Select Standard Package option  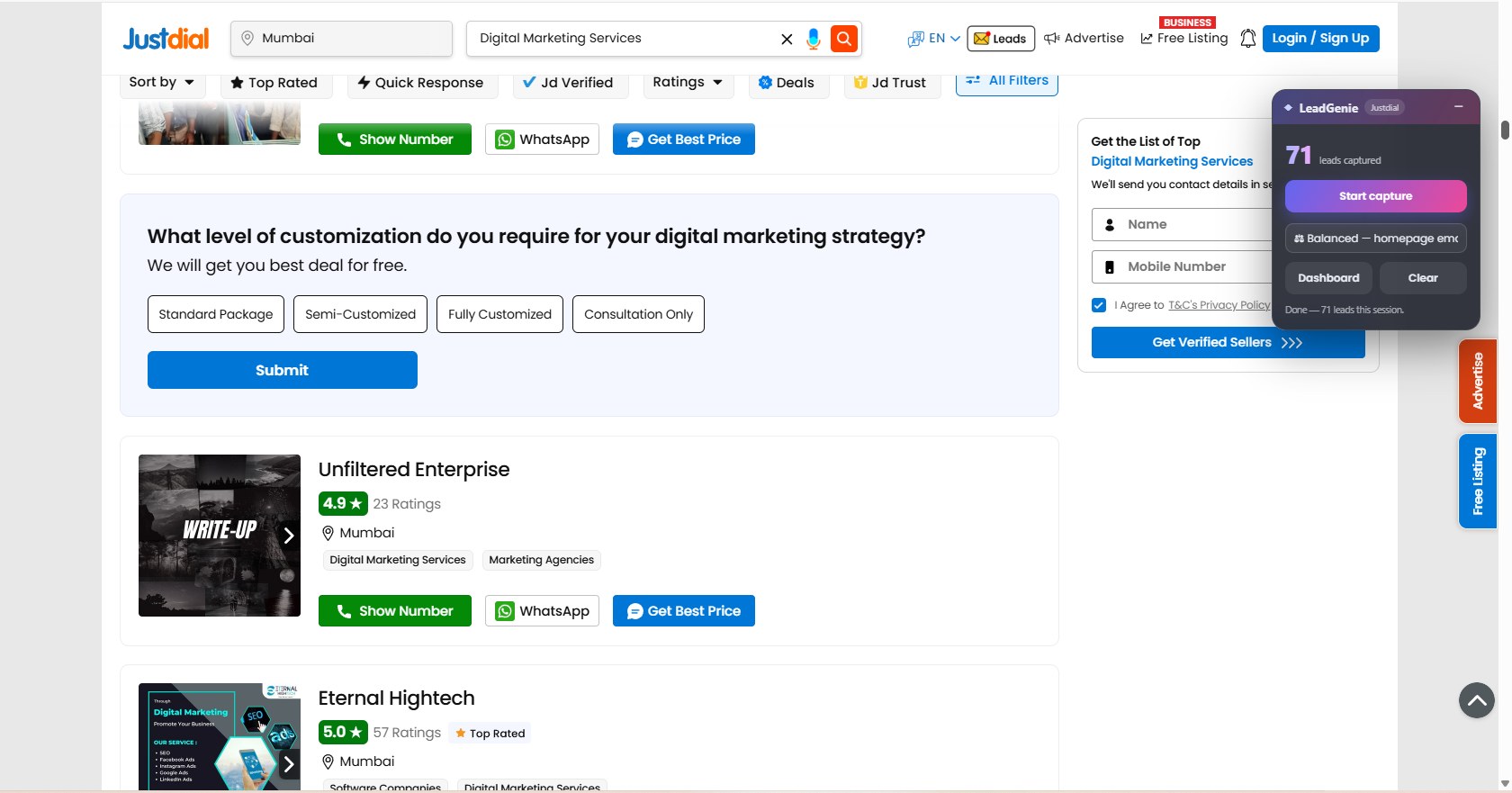[x=216, y=314]
